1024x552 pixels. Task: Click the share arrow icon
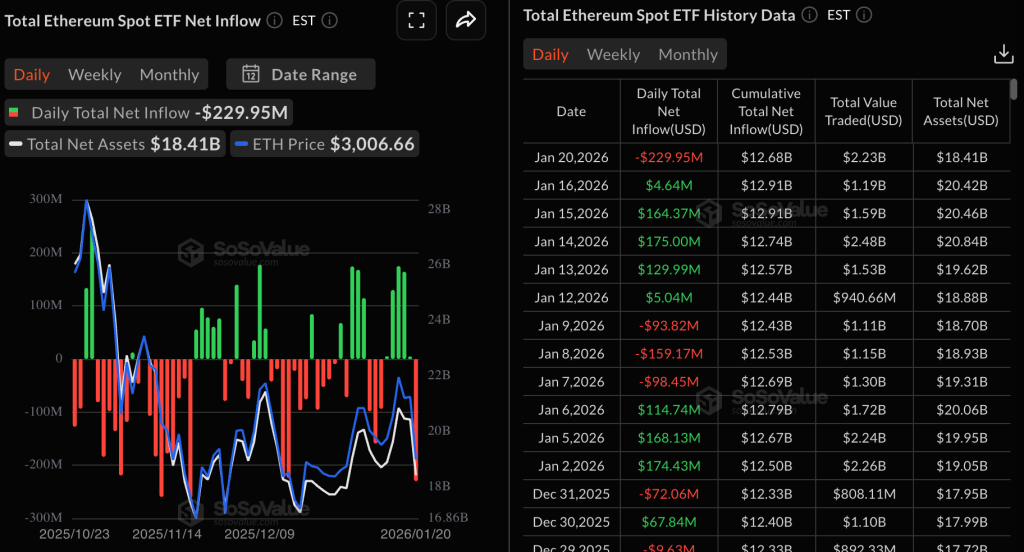465,20
